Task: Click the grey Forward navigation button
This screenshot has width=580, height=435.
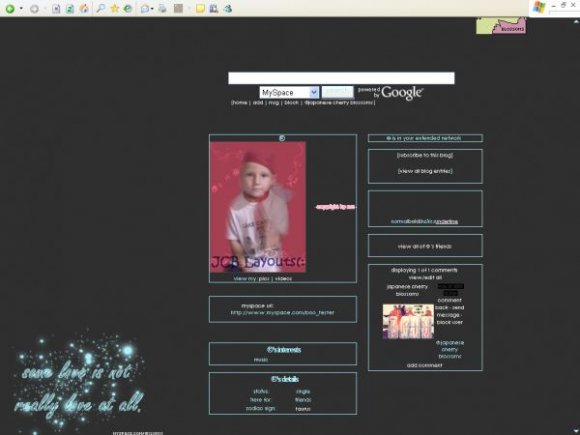Action: [x=34, y=9]
